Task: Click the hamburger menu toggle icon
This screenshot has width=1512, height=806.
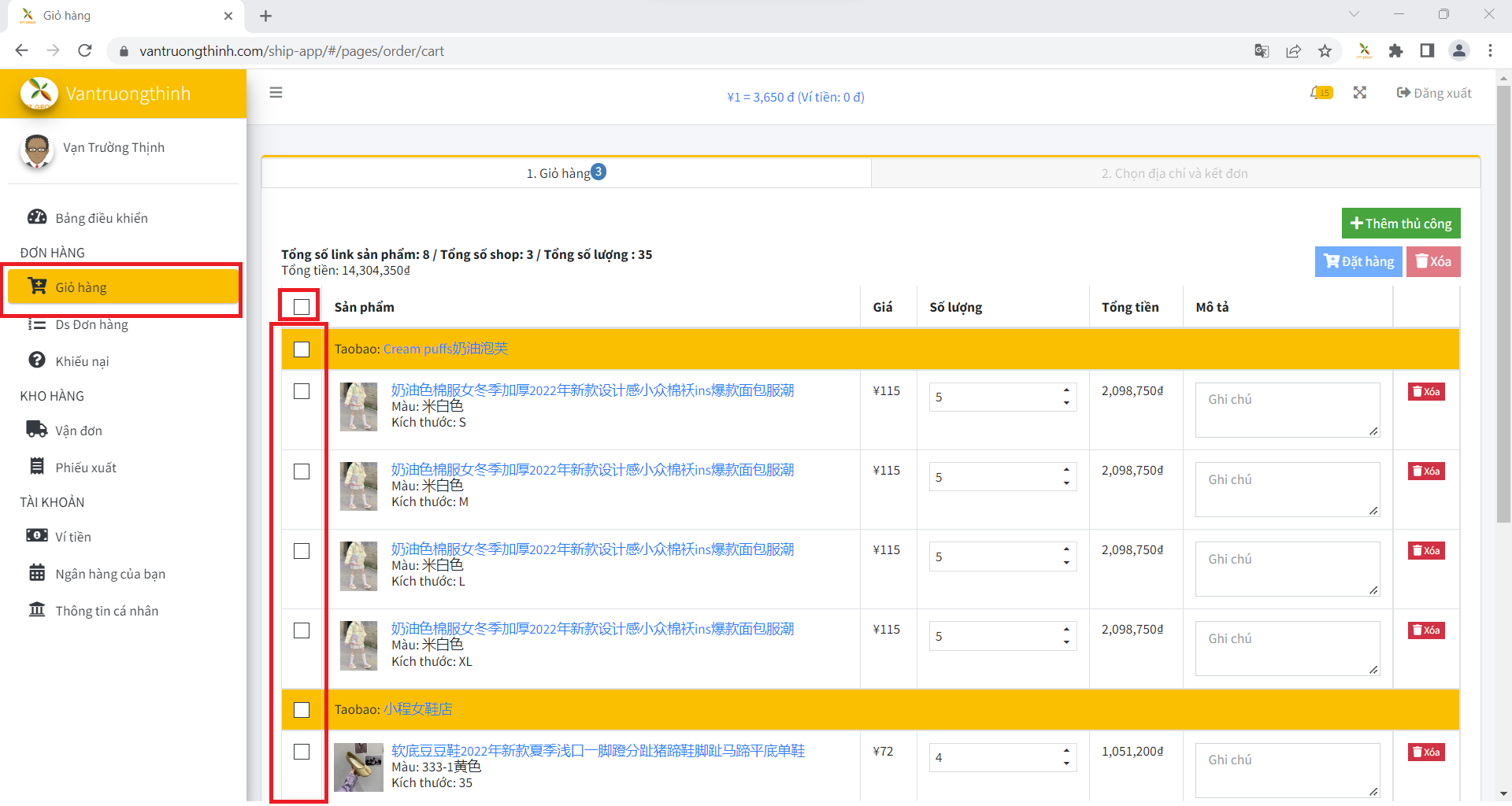Action: (x=276, y=93)
